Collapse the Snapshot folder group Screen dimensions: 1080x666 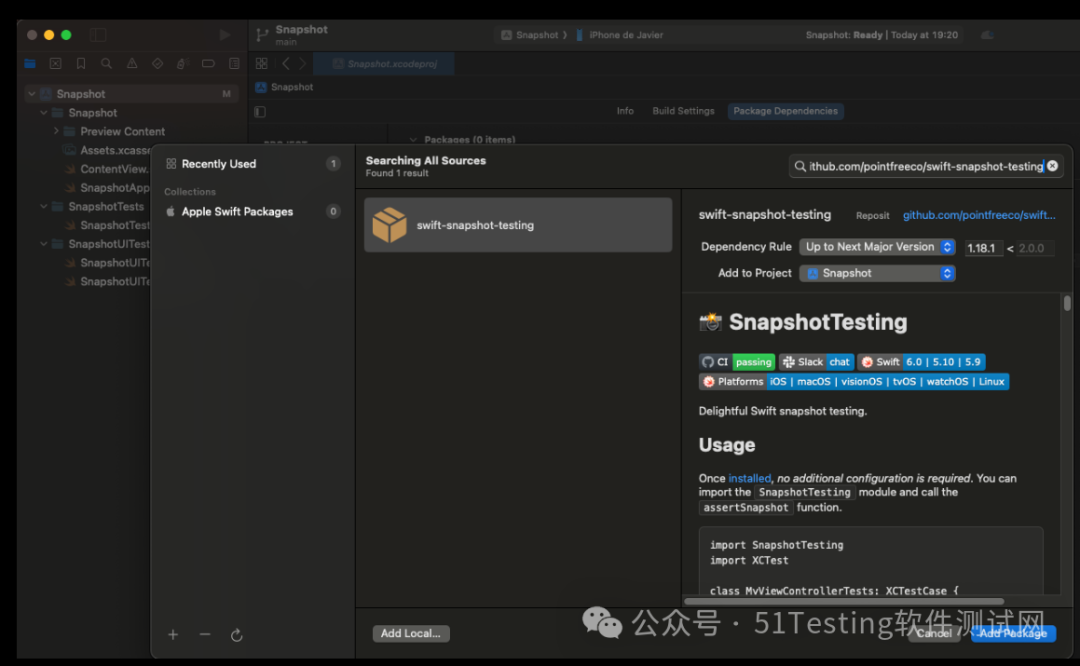[43, 112]
